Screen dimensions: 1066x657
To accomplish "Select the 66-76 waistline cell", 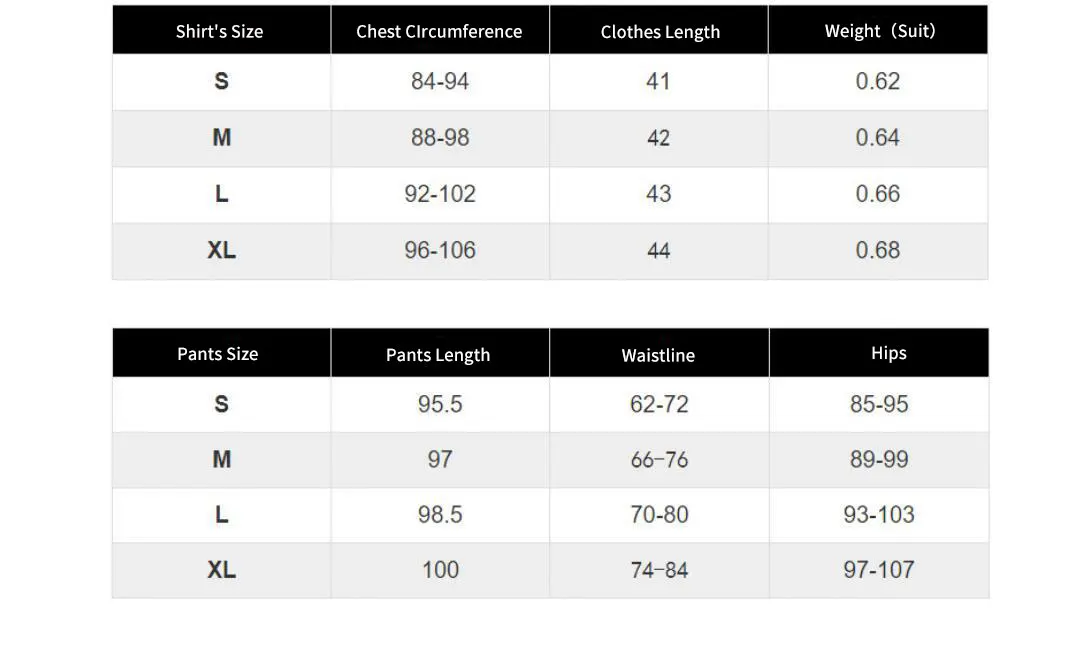I will [659, 460].
